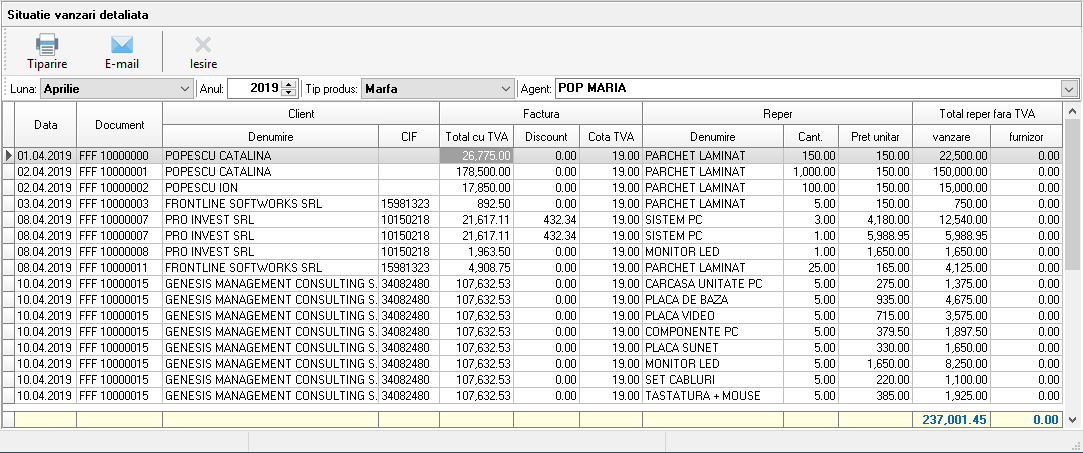The image size is (1083, 453).
Task: Increase the year with the up arrow
Action: [x=290, y=84]
